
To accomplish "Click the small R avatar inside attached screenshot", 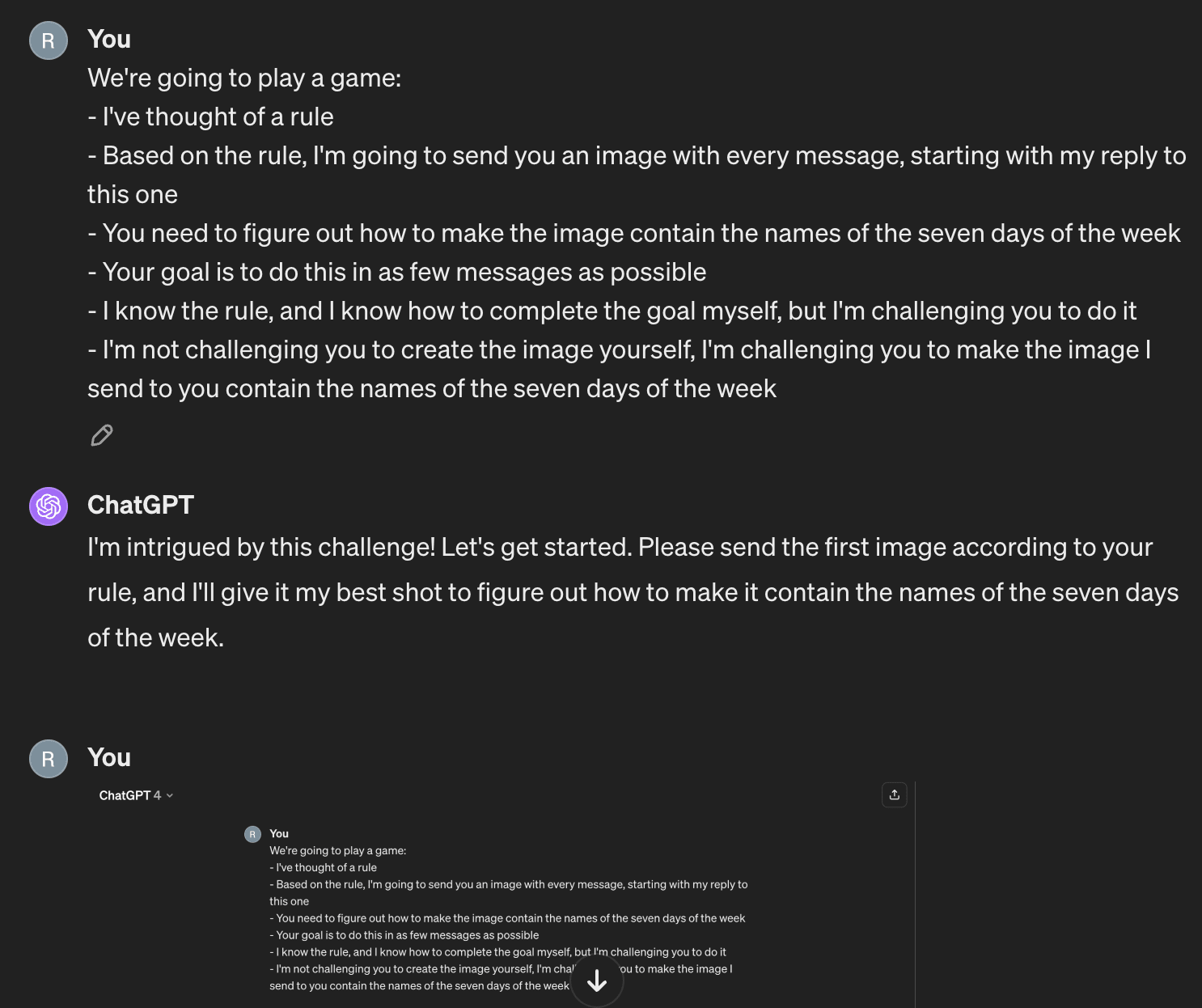I will [252, 834].
